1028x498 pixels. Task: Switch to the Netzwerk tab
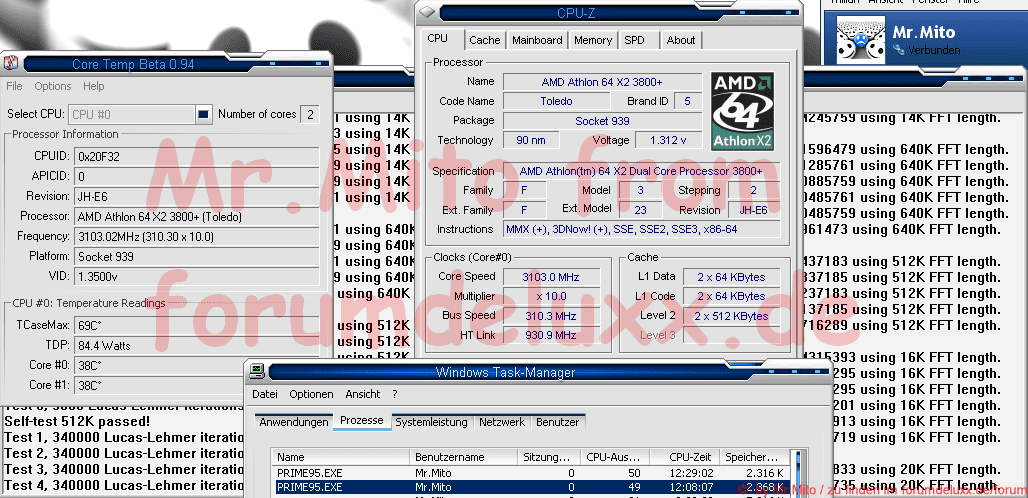(502, 422)
